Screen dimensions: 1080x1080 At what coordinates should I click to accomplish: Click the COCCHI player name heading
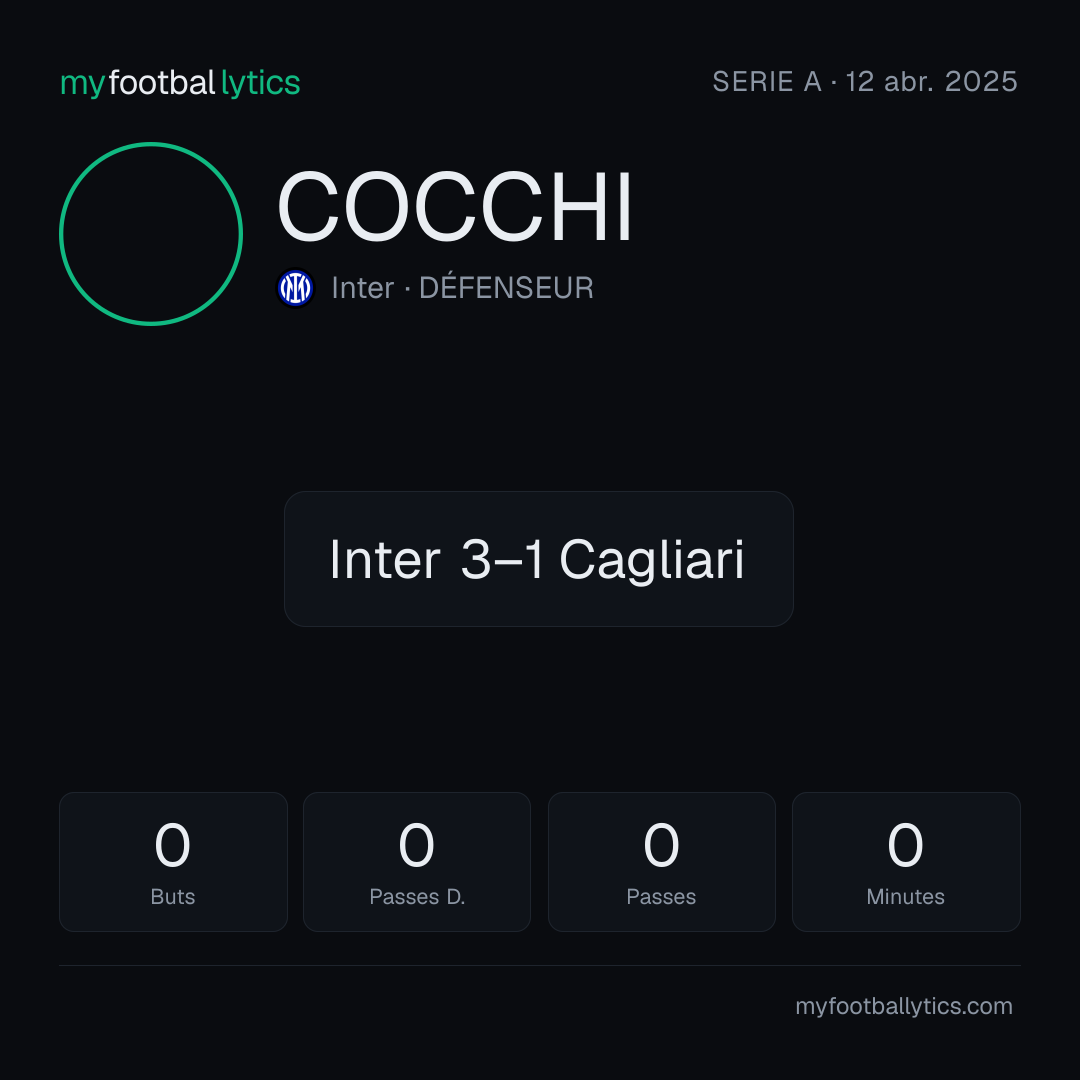[x=455, y=207]
